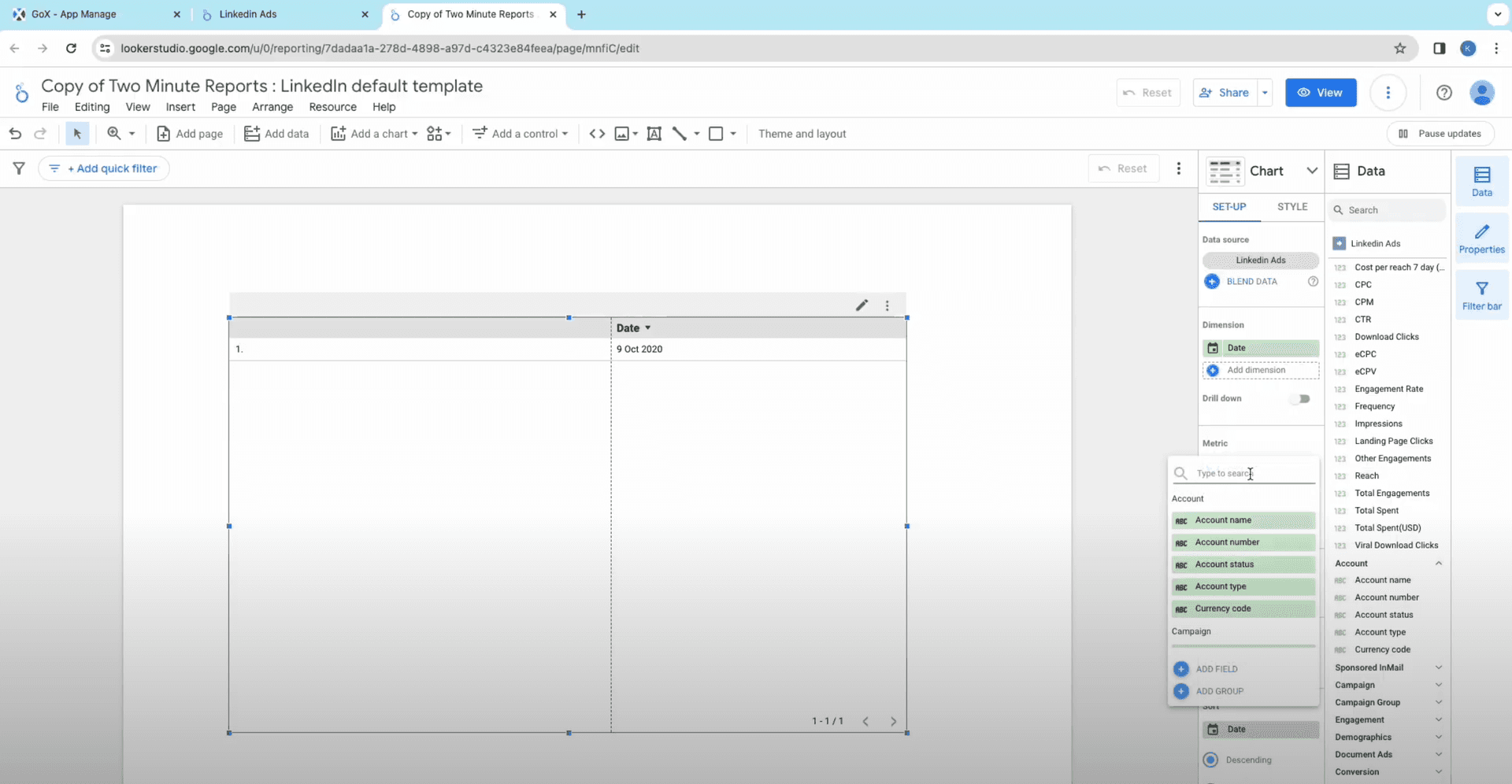Expand the Engagement field group
Viewport: 1512px width, 784px height.
tap(1439, 719)
